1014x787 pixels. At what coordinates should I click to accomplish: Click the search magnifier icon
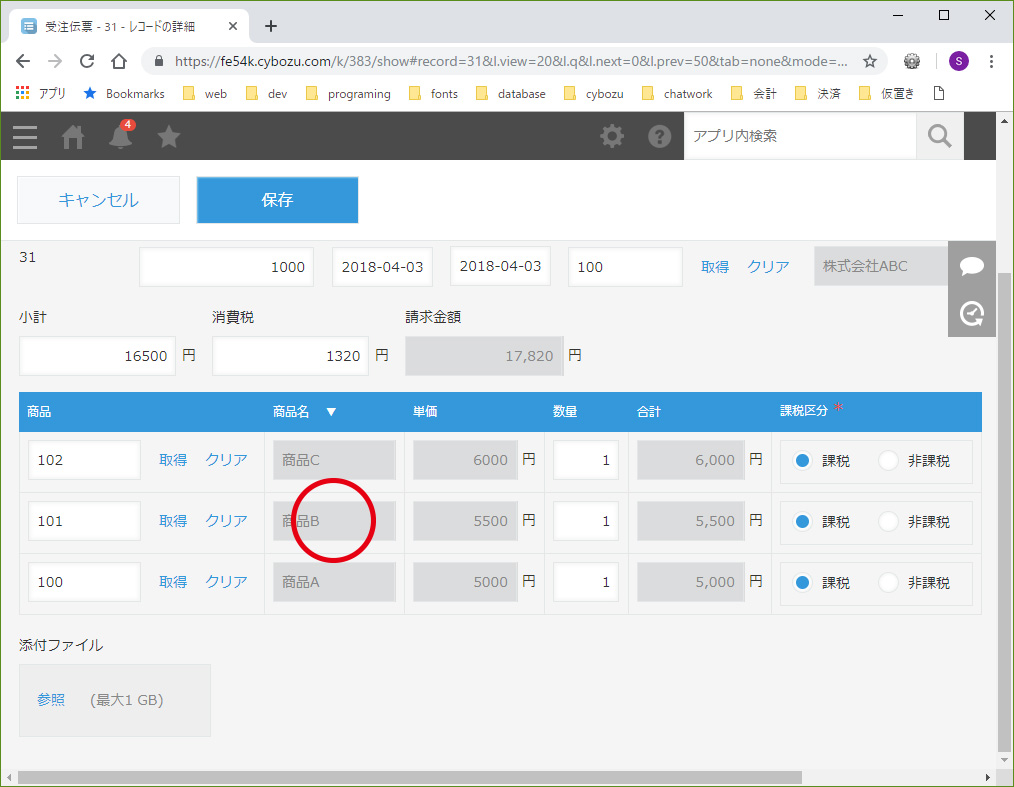pyautogui.click(x=940, y=136)
